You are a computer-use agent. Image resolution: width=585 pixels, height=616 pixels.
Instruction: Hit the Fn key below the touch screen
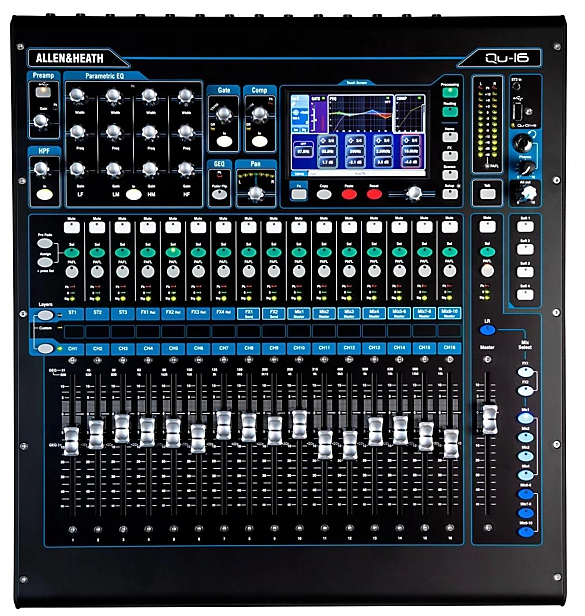299,194
